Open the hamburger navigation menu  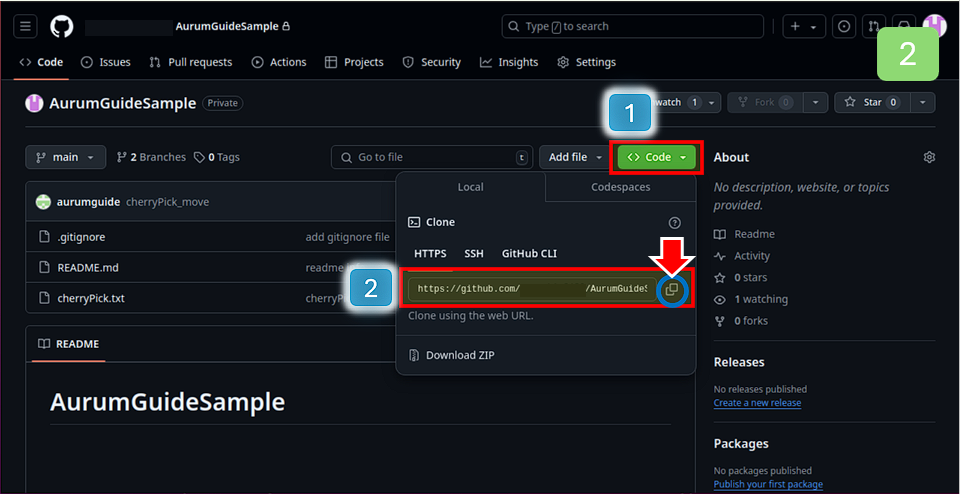pos(25,26)
